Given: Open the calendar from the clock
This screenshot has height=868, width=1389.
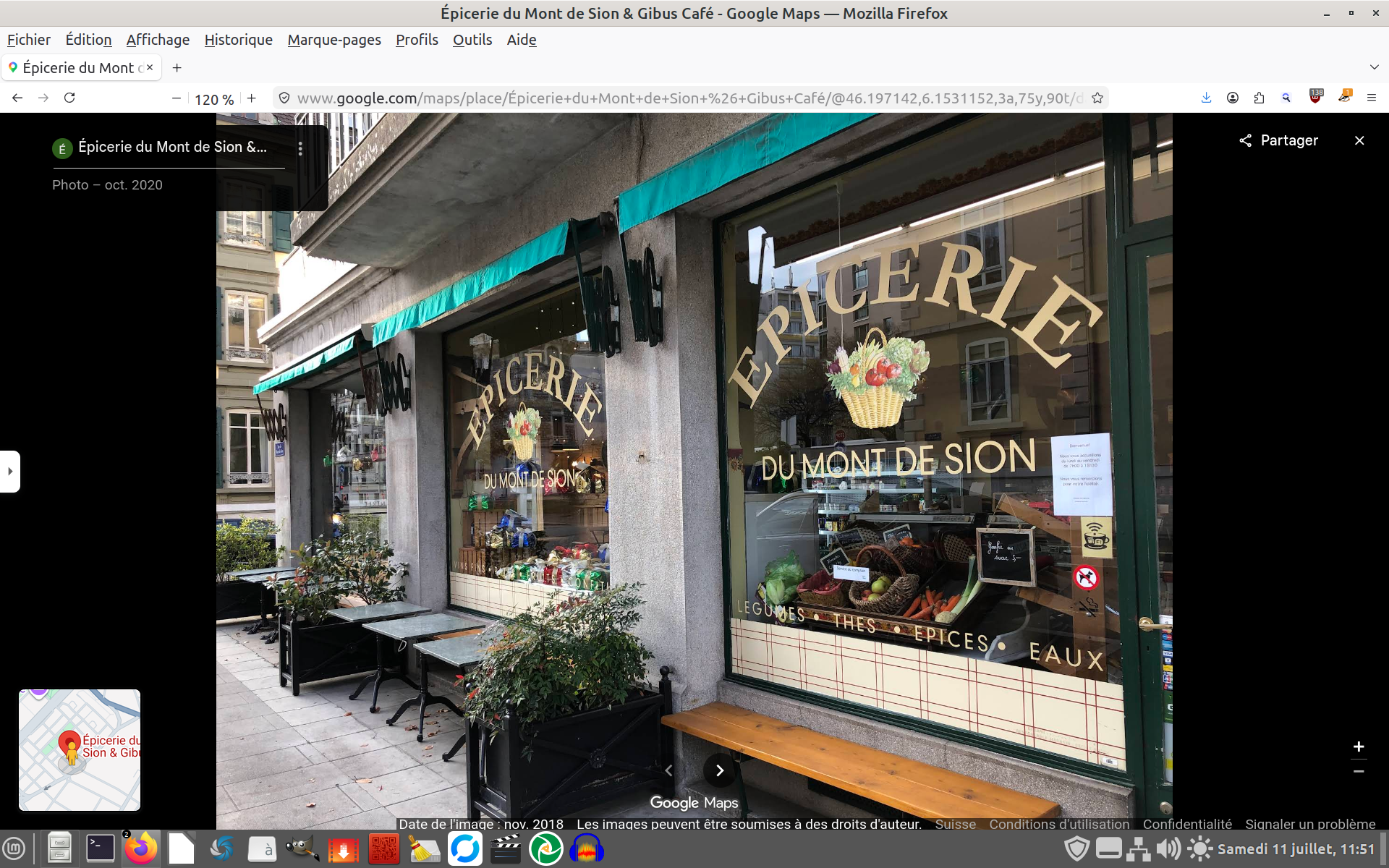Looking at the screenshot, I should click(1296, 848).
